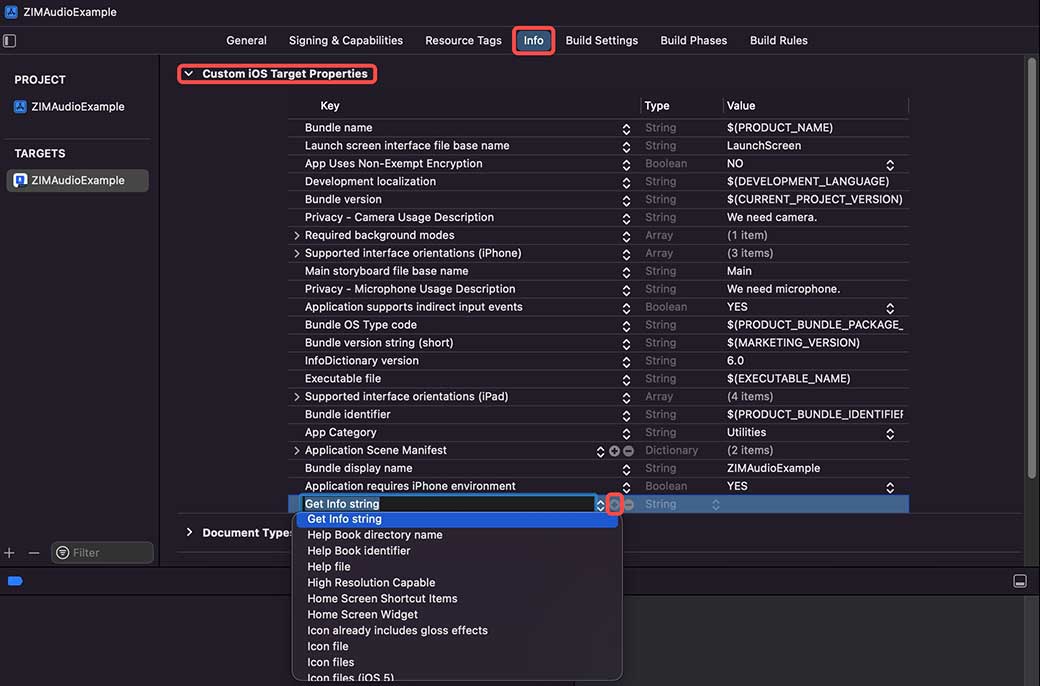Toggle the debug area with the bottom-right icon

tap(1020, 580)
